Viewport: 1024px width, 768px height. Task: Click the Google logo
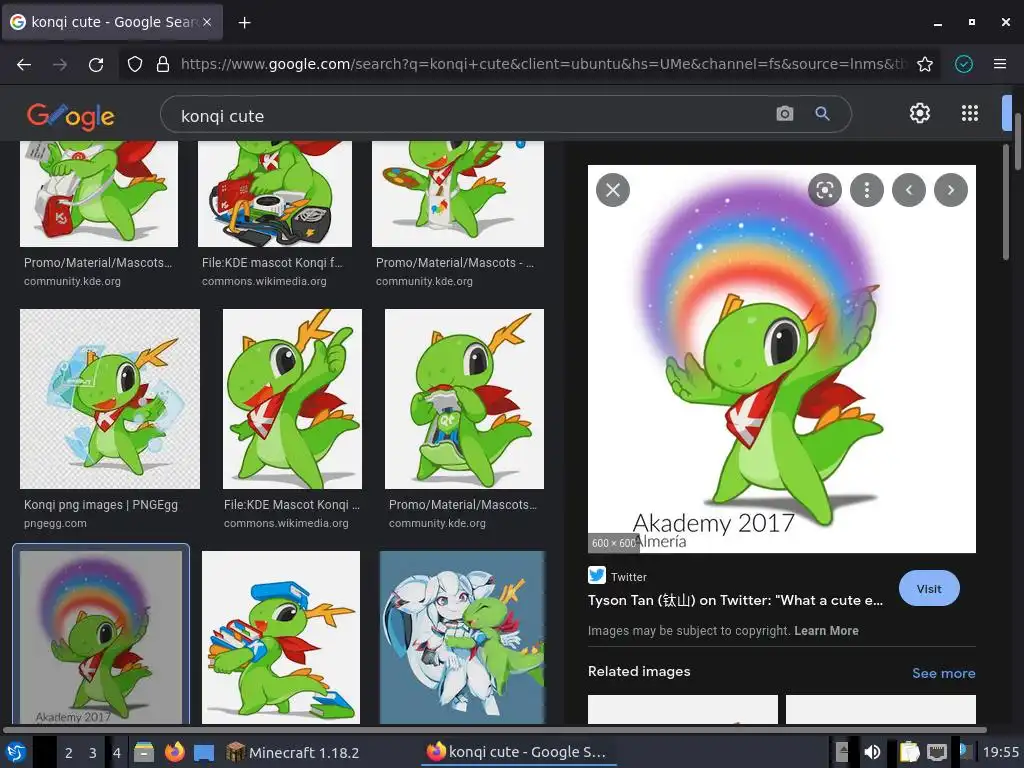[x=71, y=116]
